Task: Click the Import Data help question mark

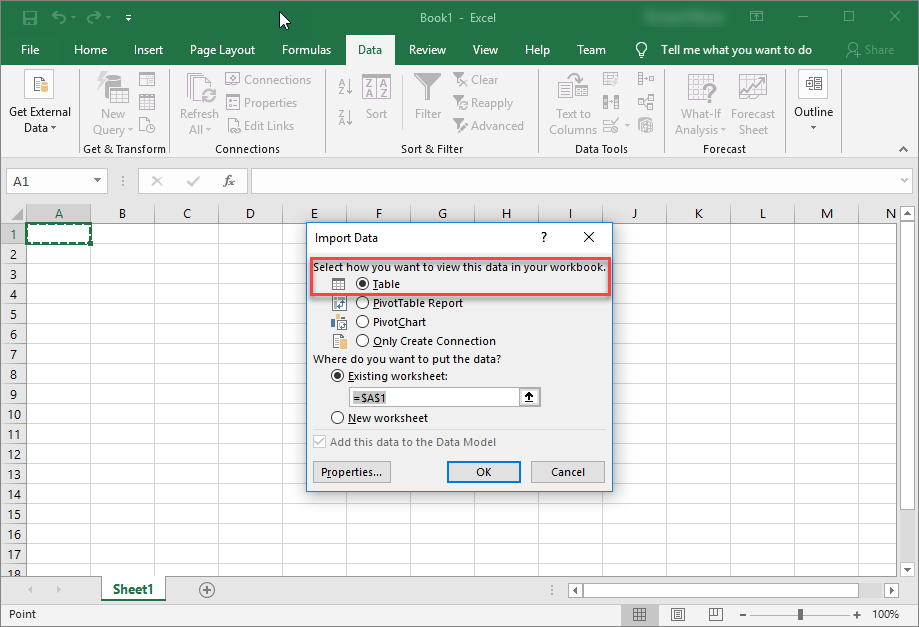Action: (x=544, y=238)
